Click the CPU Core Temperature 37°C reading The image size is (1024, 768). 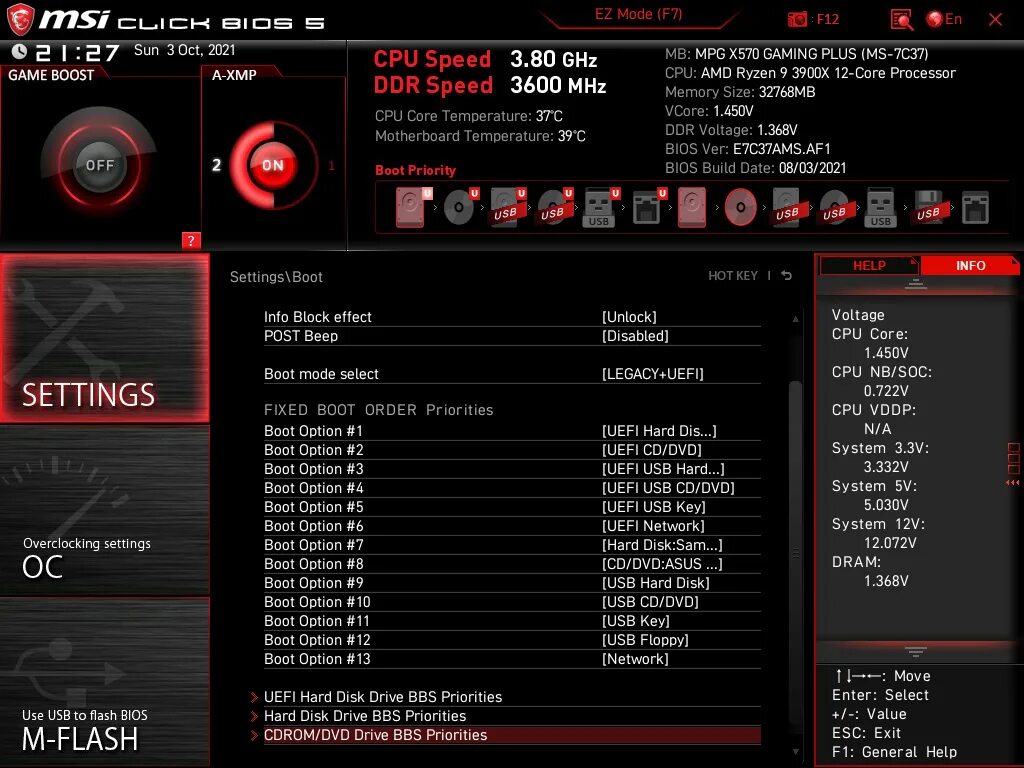point(468,116)
